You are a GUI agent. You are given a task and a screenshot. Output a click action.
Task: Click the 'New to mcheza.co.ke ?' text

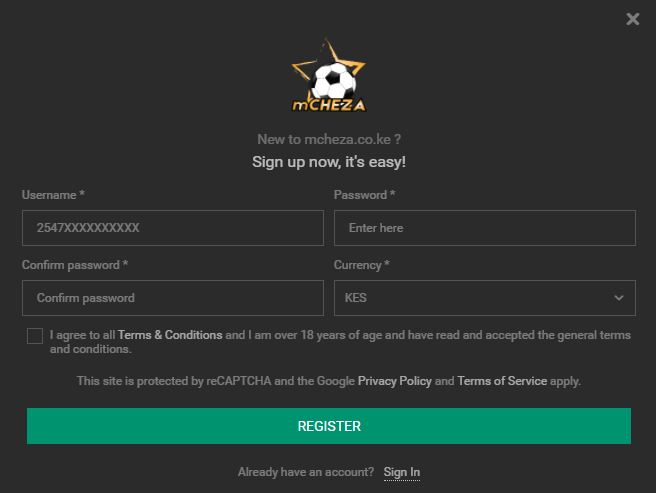pos(329,139)
